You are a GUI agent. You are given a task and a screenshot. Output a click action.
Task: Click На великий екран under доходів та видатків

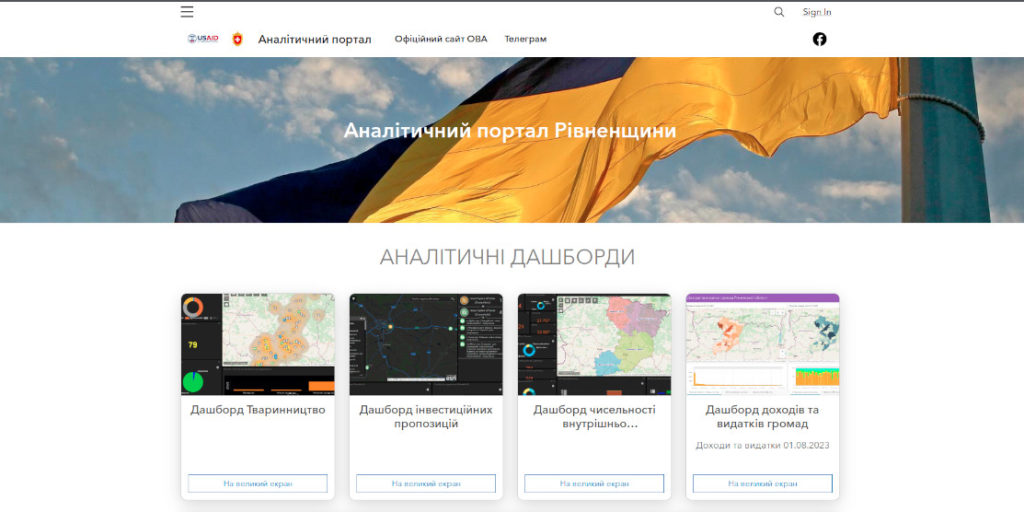click(x=762, y=483)
